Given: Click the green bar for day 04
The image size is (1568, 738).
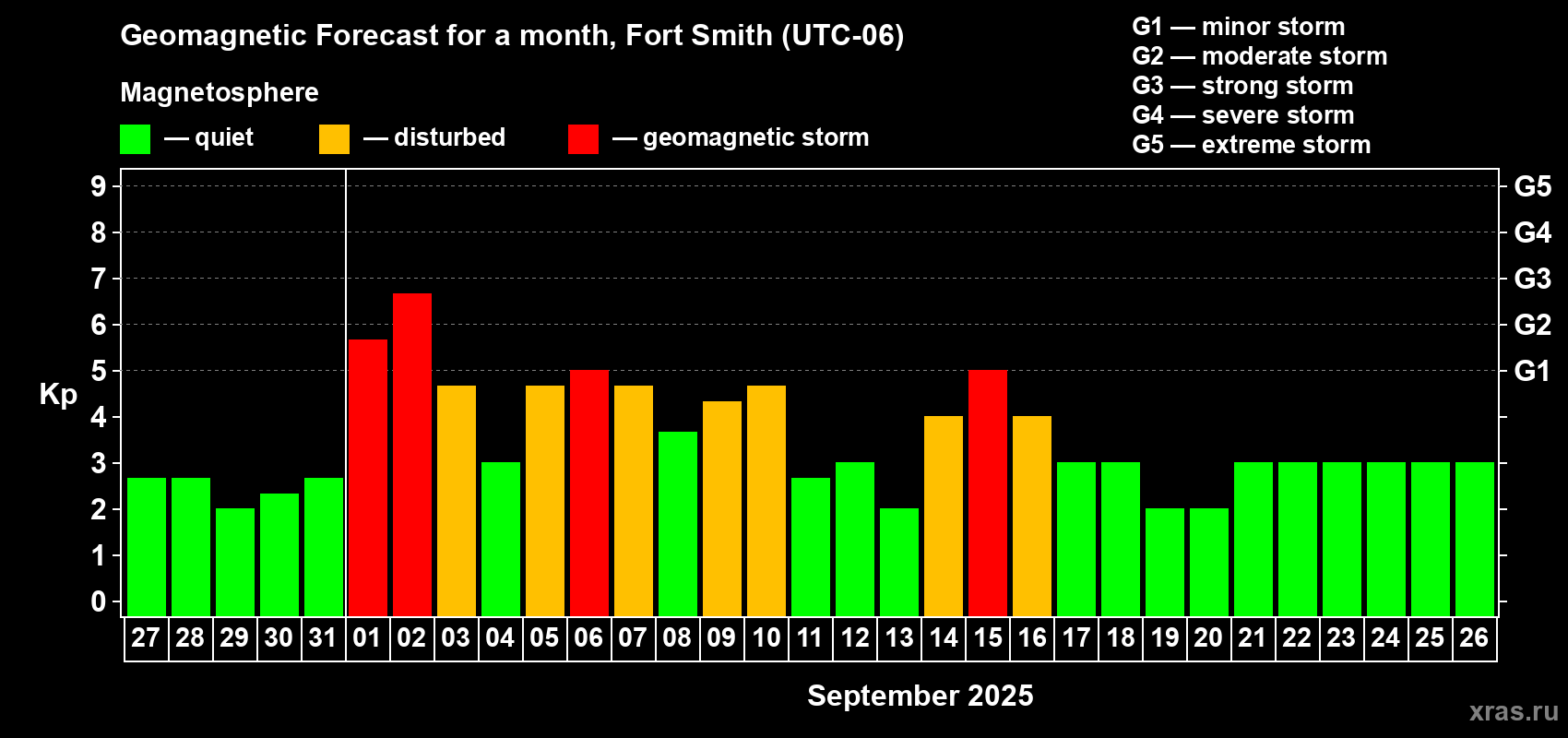Looking at the screenshot, I should 501,540.
